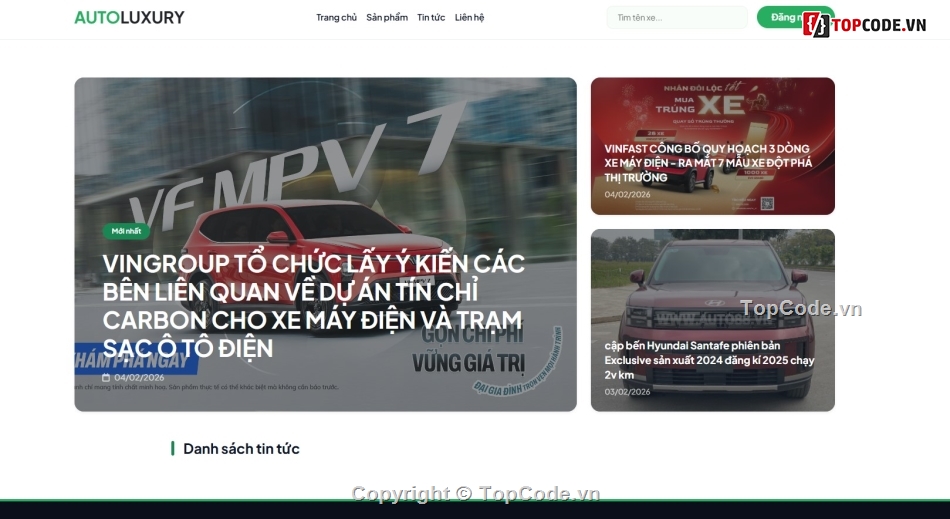950x519 pixels.
Task: Click the 04/02/2026 date on VinFast card
Action: (627, 194)
